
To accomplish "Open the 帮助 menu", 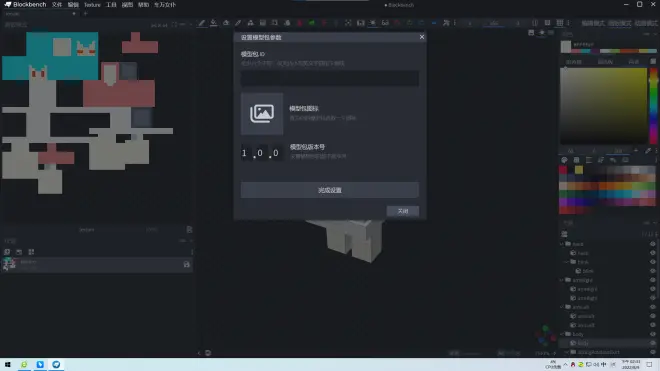I will click(x=144, y=5).
